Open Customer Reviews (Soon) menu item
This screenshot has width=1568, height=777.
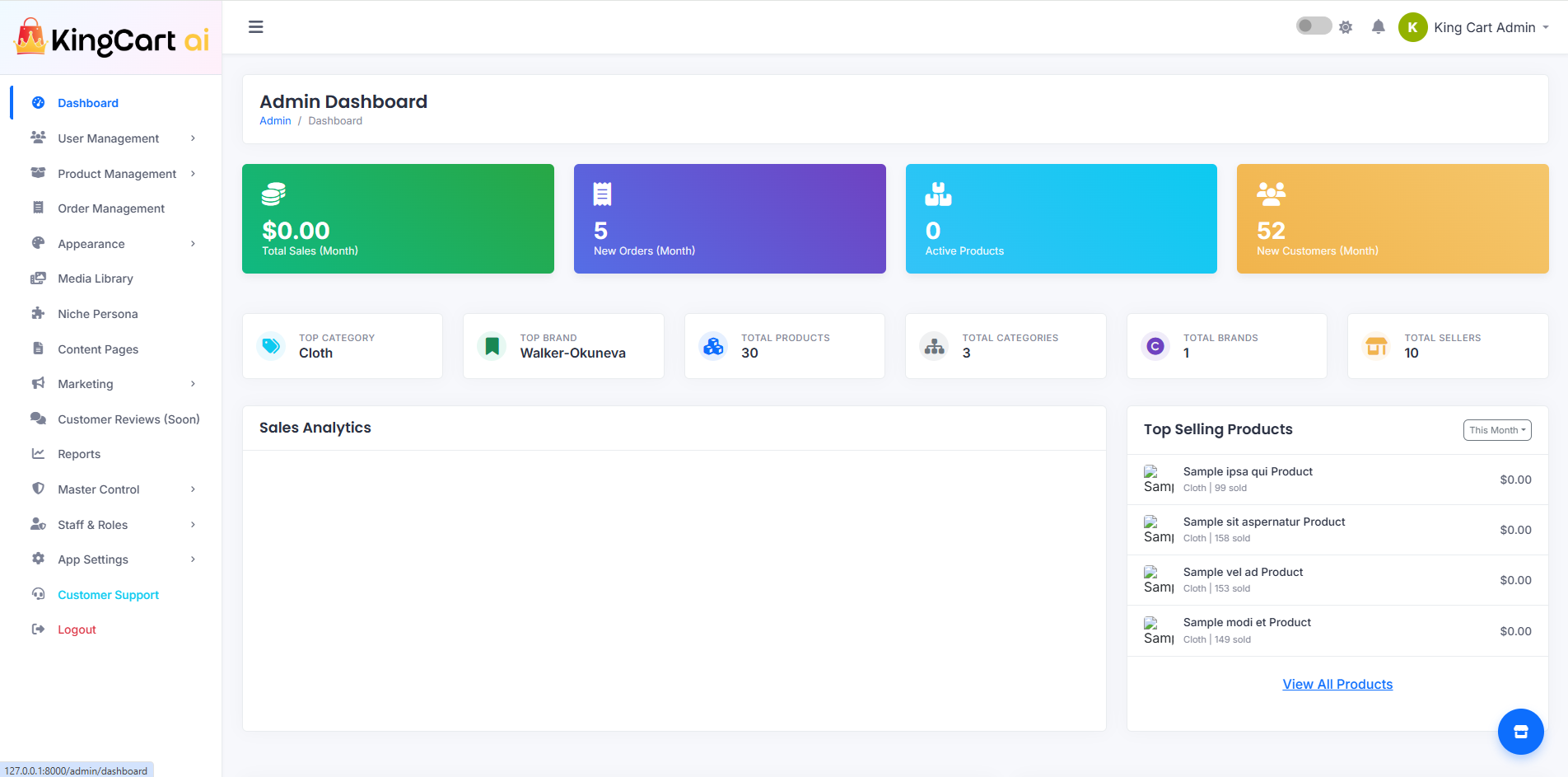(x=128, y=419)
